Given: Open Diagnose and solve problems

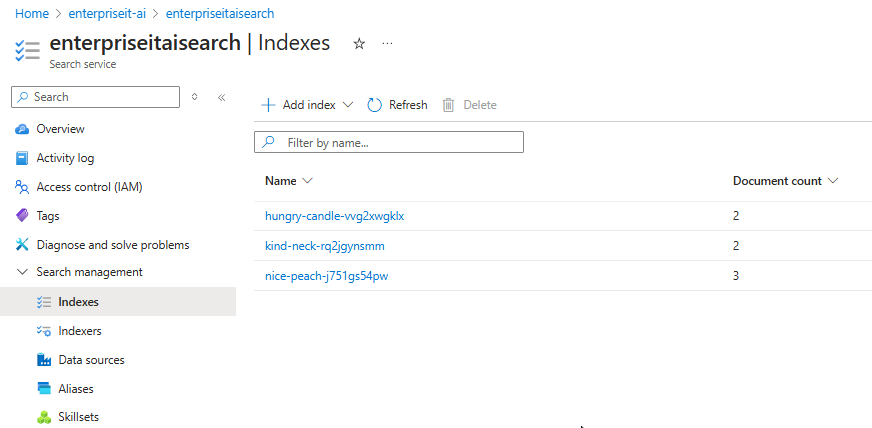Looking at the screenshot, I should coord(113,245).
